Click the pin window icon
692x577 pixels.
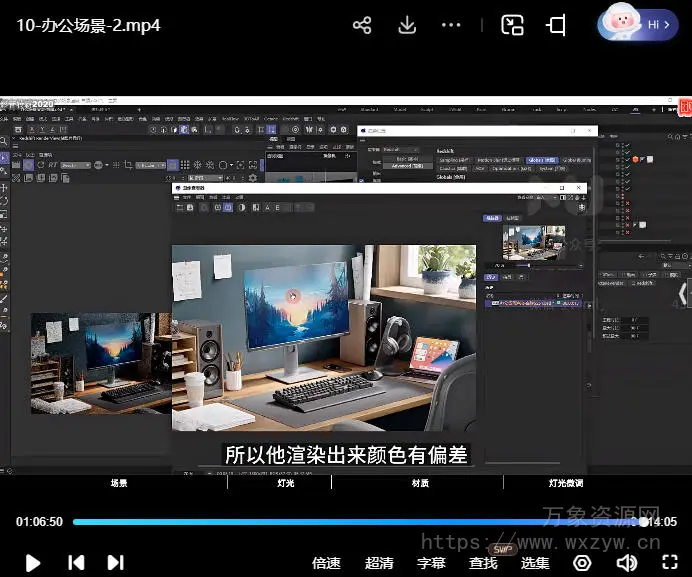[557, 25]
